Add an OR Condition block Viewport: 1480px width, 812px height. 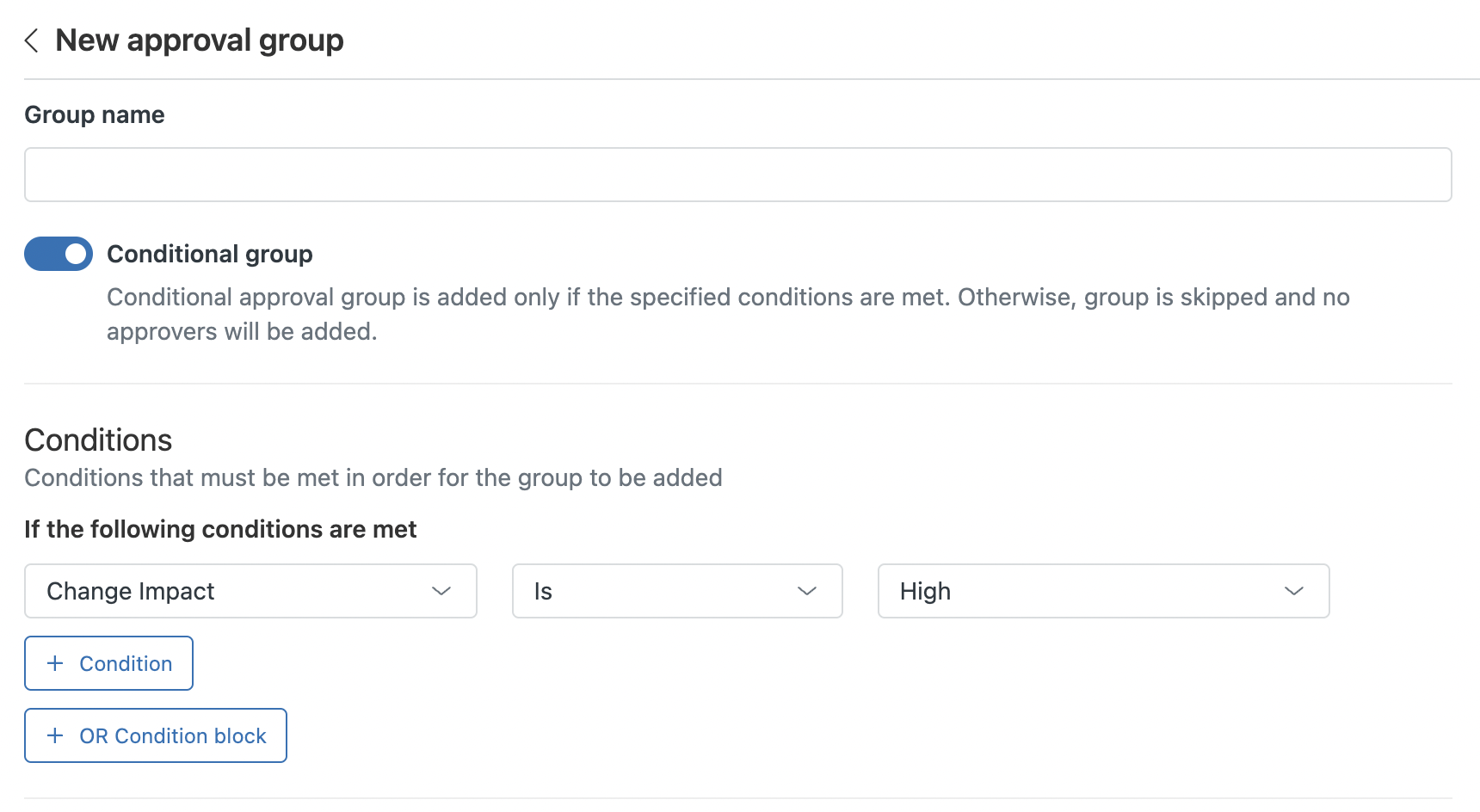[x=156, y=735]
